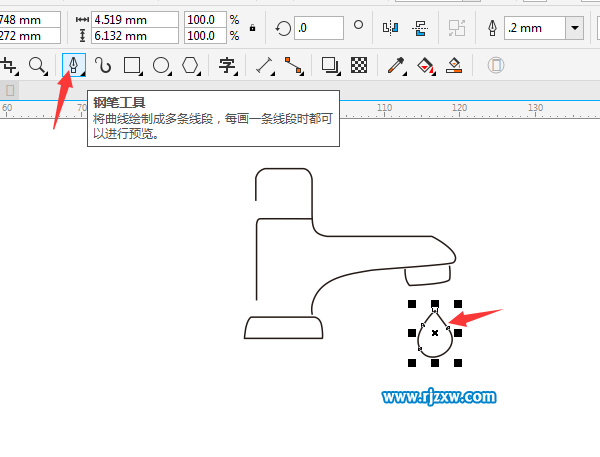Viewport: 600px width, 457px height.
Task: Select the Polygon tool
Action: tap(190, 66)
